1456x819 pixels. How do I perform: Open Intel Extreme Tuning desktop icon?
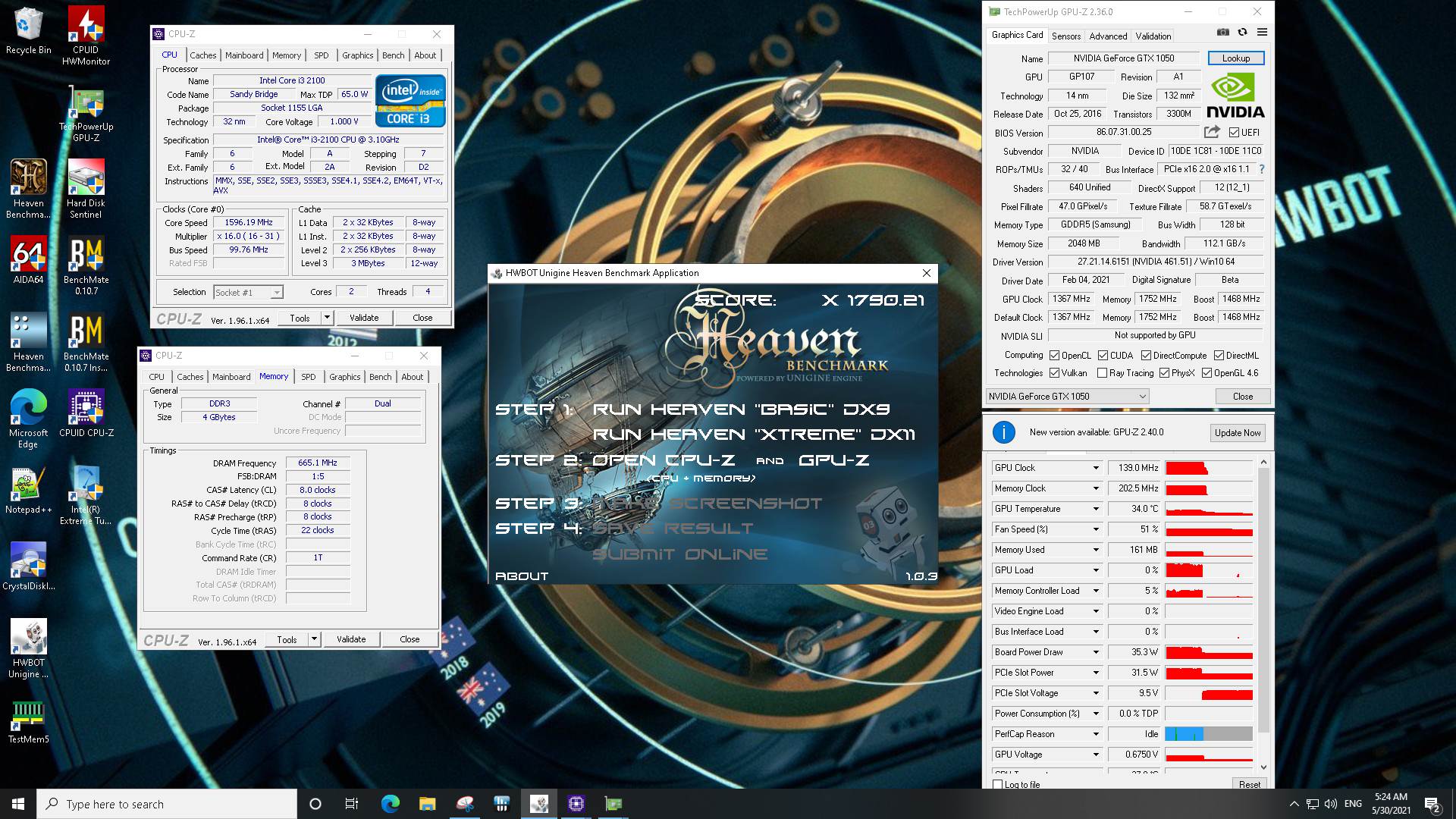(x=86, y=496)
